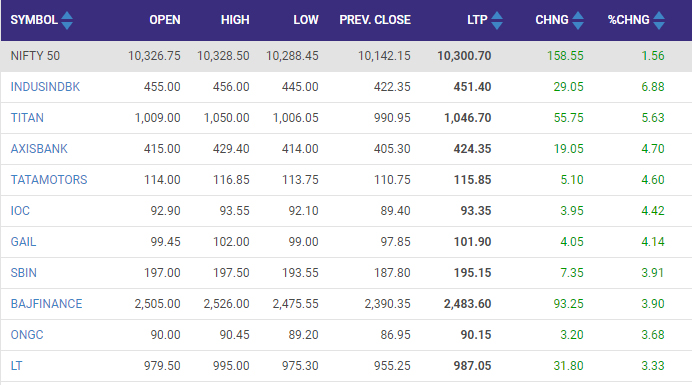Select the GAIL symbol link

click(23, 242)
